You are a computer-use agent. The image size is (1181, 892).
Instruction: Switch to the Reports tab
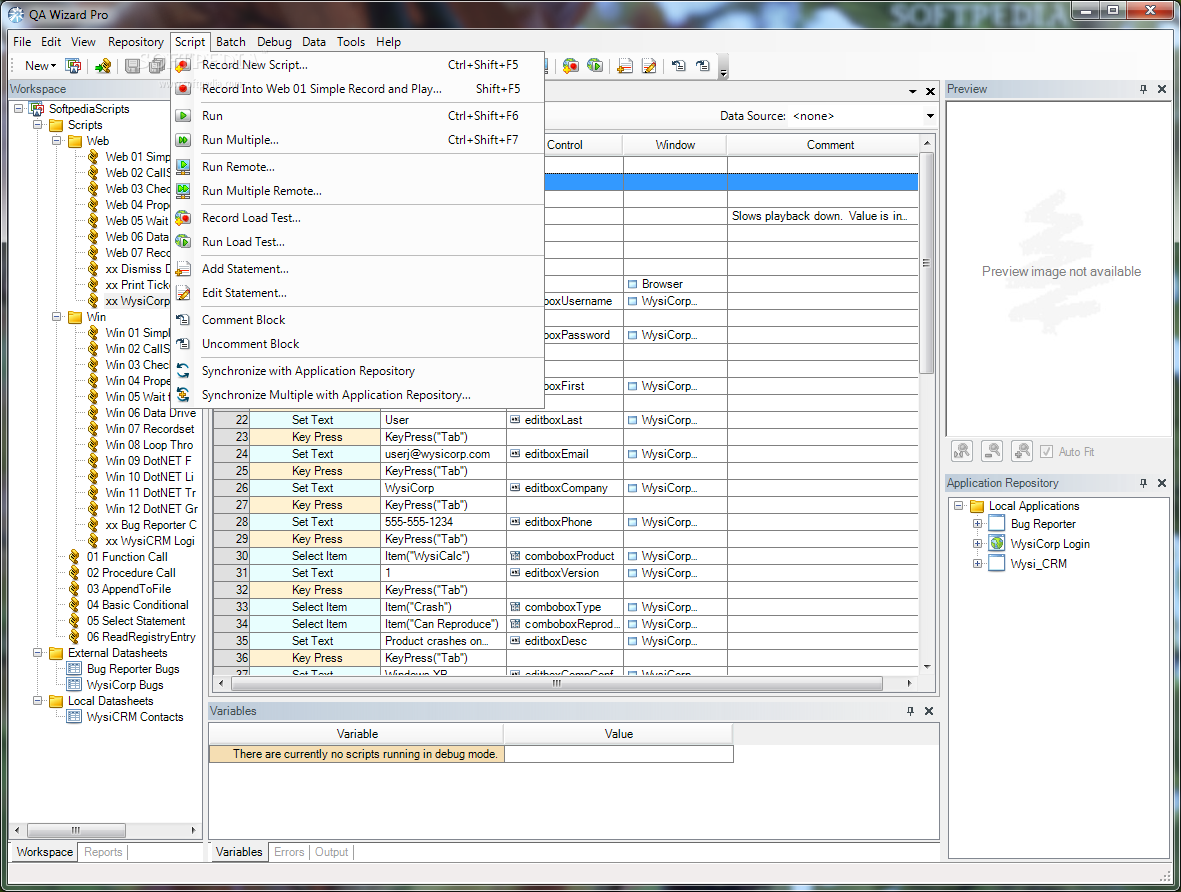pos(103,851)
